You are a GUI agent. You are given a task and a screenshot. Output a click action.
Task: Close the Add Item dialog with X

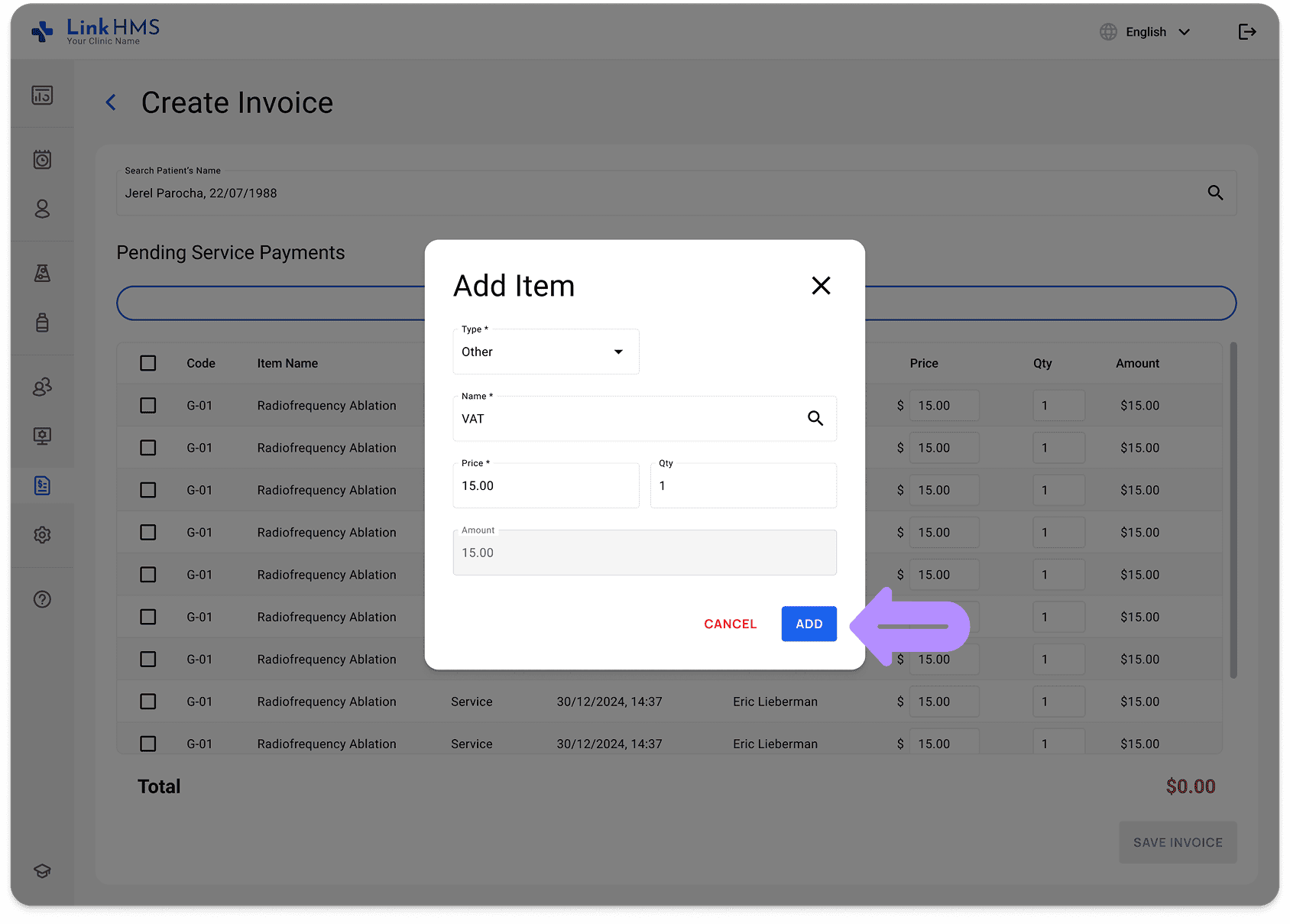coord(821,286)
